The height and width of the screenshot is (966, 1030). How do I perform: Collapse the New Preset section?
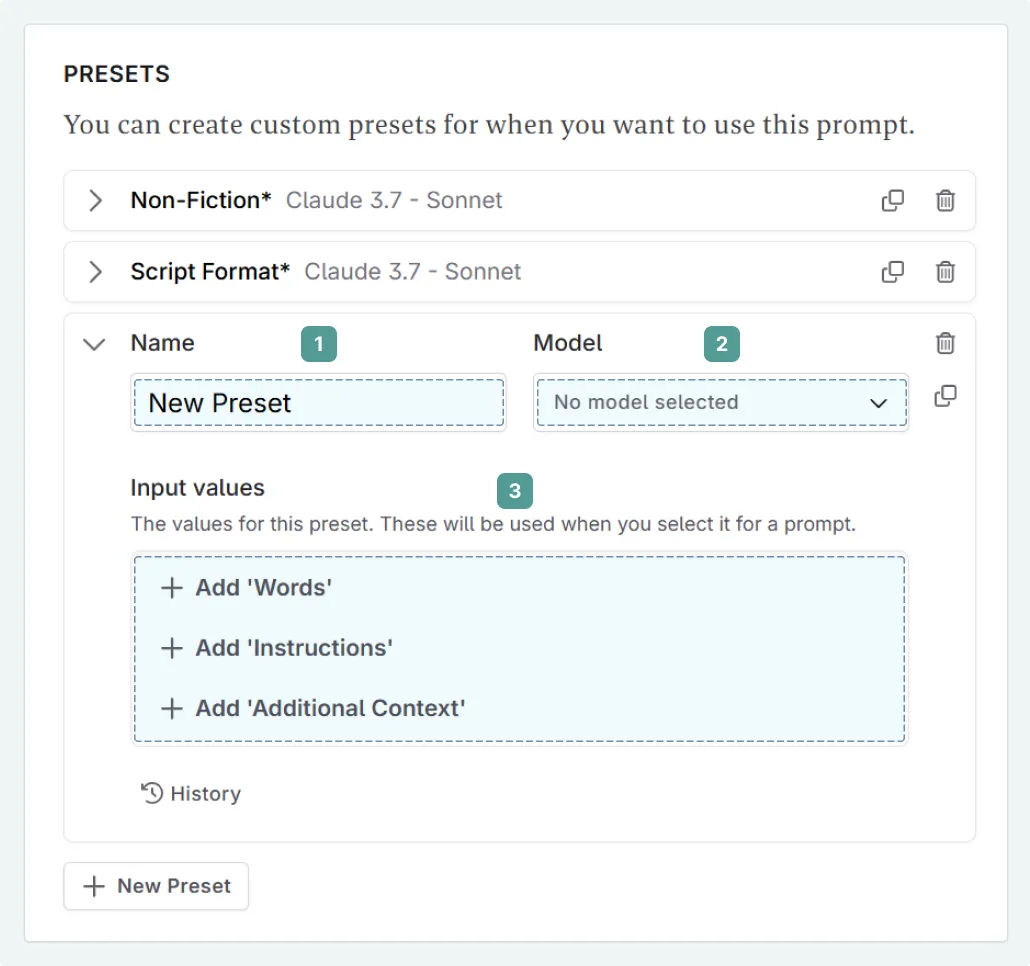pyautogui.click(x=93, y=343)
